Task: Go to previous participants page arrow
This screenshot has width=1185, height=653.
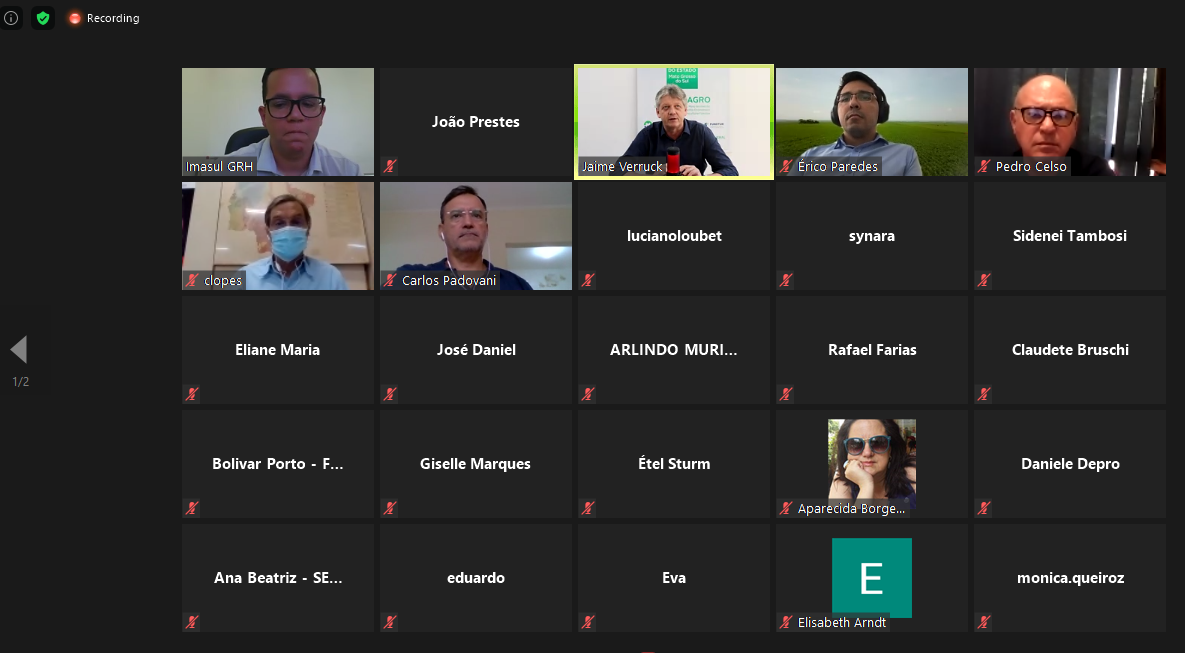Action: [x=19, y=350]
